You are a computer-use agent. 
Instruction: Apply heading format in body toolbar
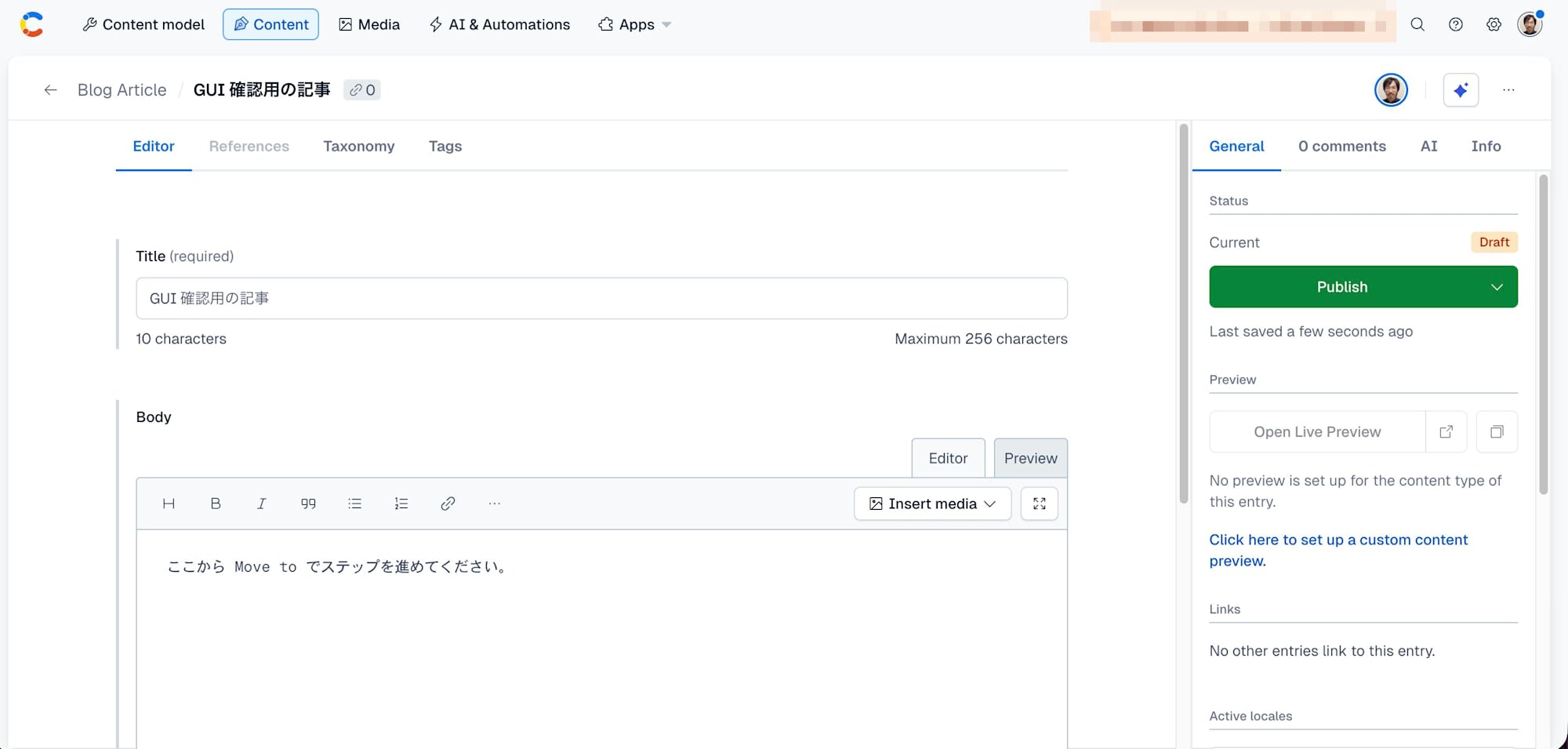click(x=169, y=504)
